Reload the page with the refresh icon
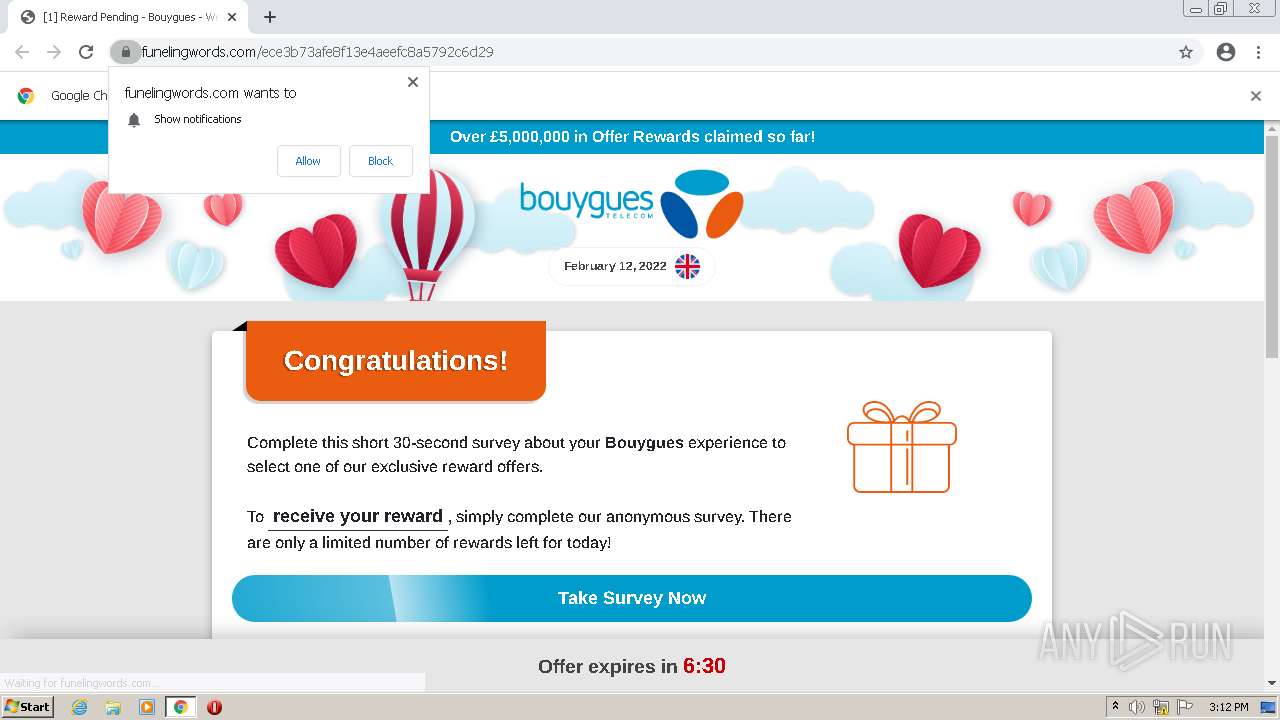Image resolution: width=1280 pixels, height=720 pixels. [x=86, y=52]
